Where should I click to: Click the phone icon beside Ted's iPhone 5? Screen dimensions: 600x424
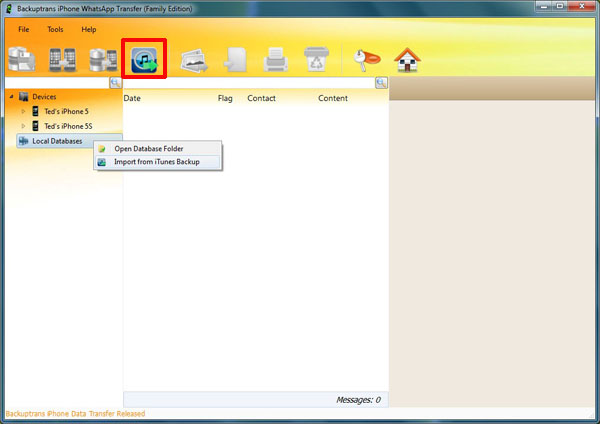tap(36, 111)
